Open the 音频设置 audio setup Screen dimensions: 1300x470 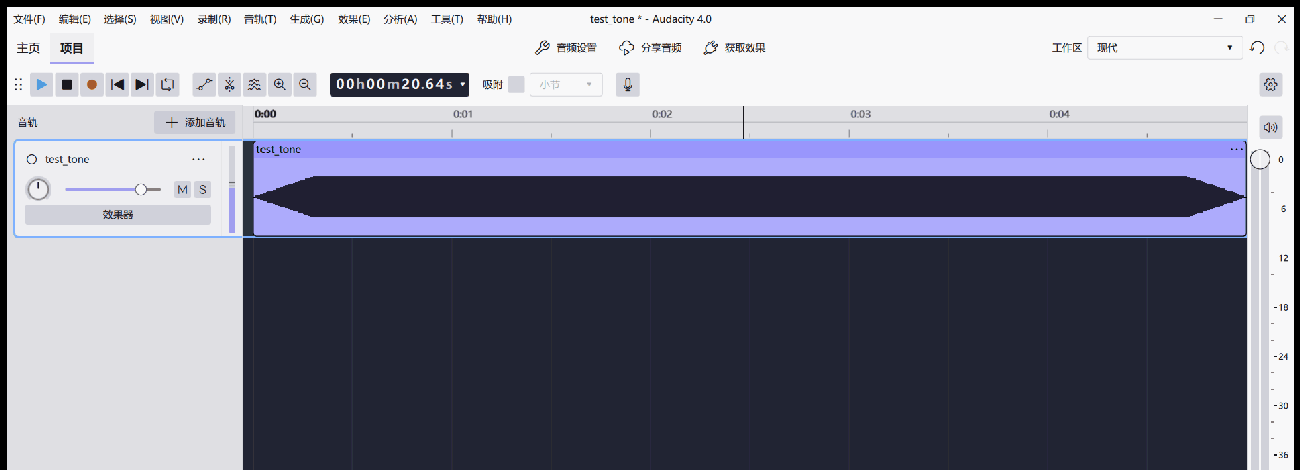coord(566,48)
